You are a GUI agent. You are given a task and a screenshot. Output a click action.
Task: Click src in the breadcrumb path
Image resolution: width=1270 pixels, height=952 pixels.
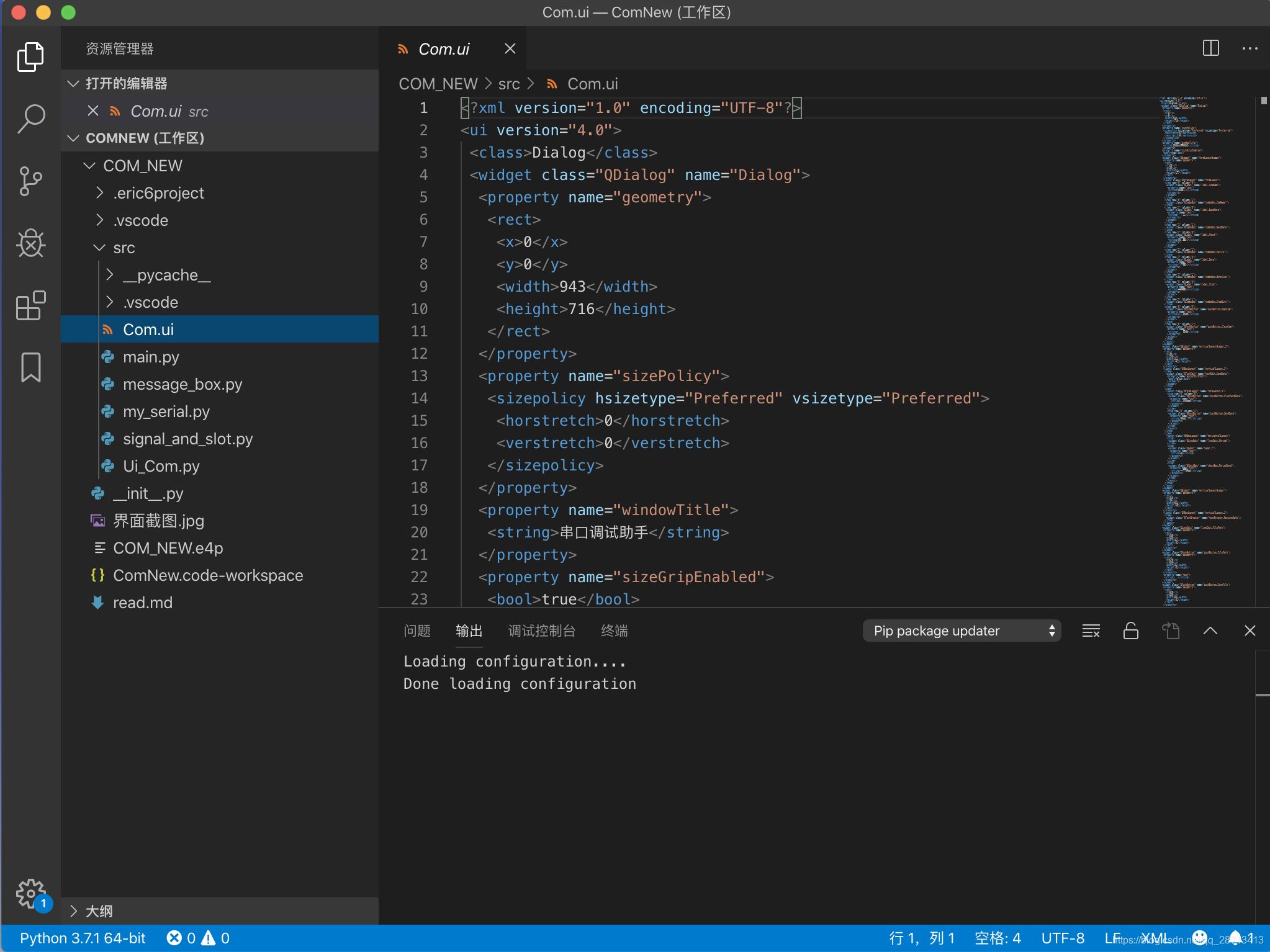pyautogui.click(x=509, y=83)
